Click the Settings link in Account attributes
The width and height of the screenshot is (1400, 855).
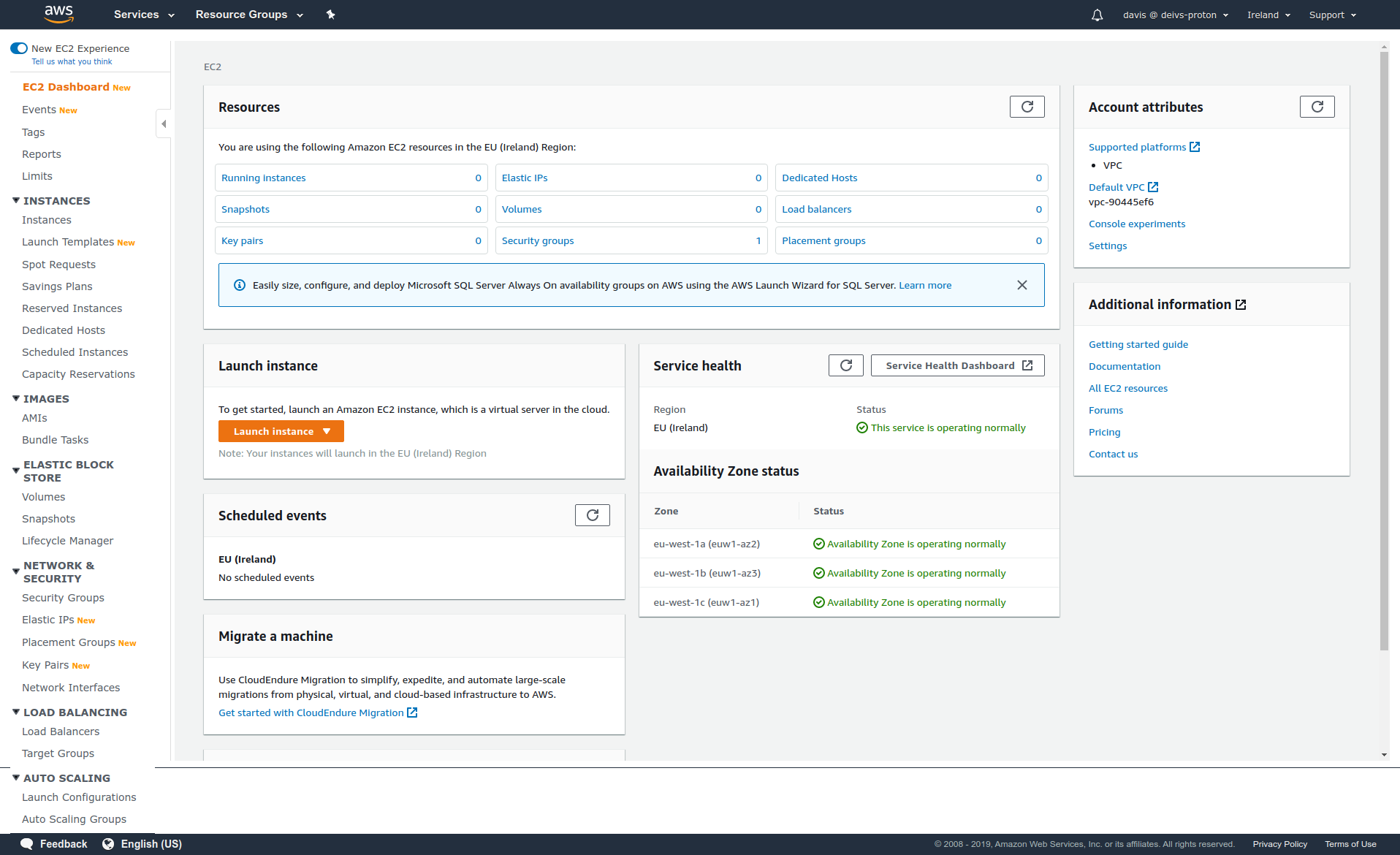pyautogui.click(x=1108, y=246)
